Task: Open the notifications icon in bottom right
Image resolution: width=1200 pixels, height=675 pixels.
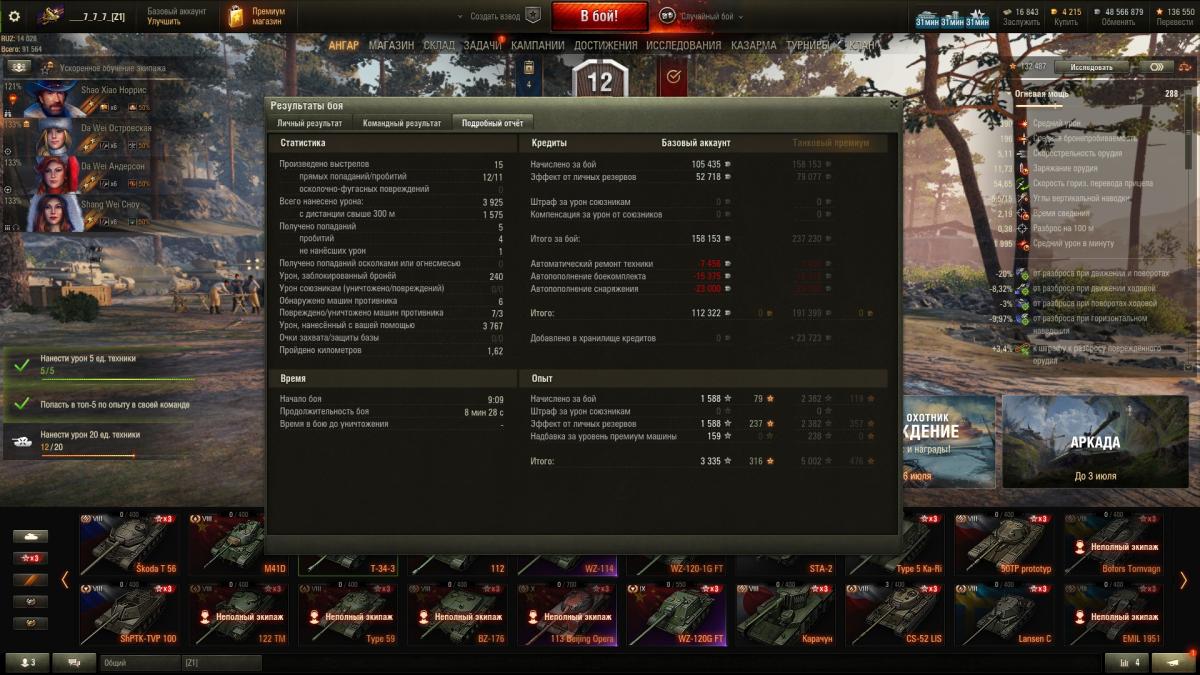Action: coord(1173,662)
